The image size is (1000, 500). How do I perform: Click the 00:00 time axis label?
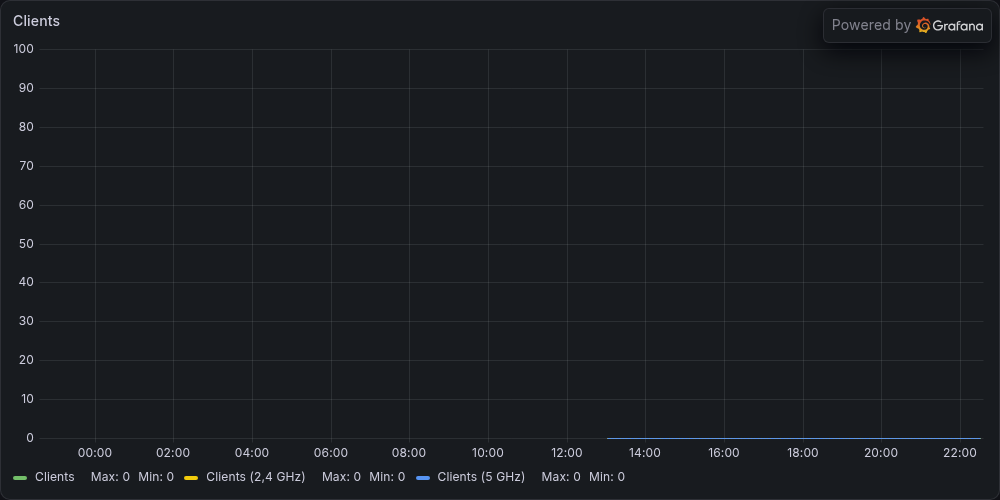click(x=95, y=453)
